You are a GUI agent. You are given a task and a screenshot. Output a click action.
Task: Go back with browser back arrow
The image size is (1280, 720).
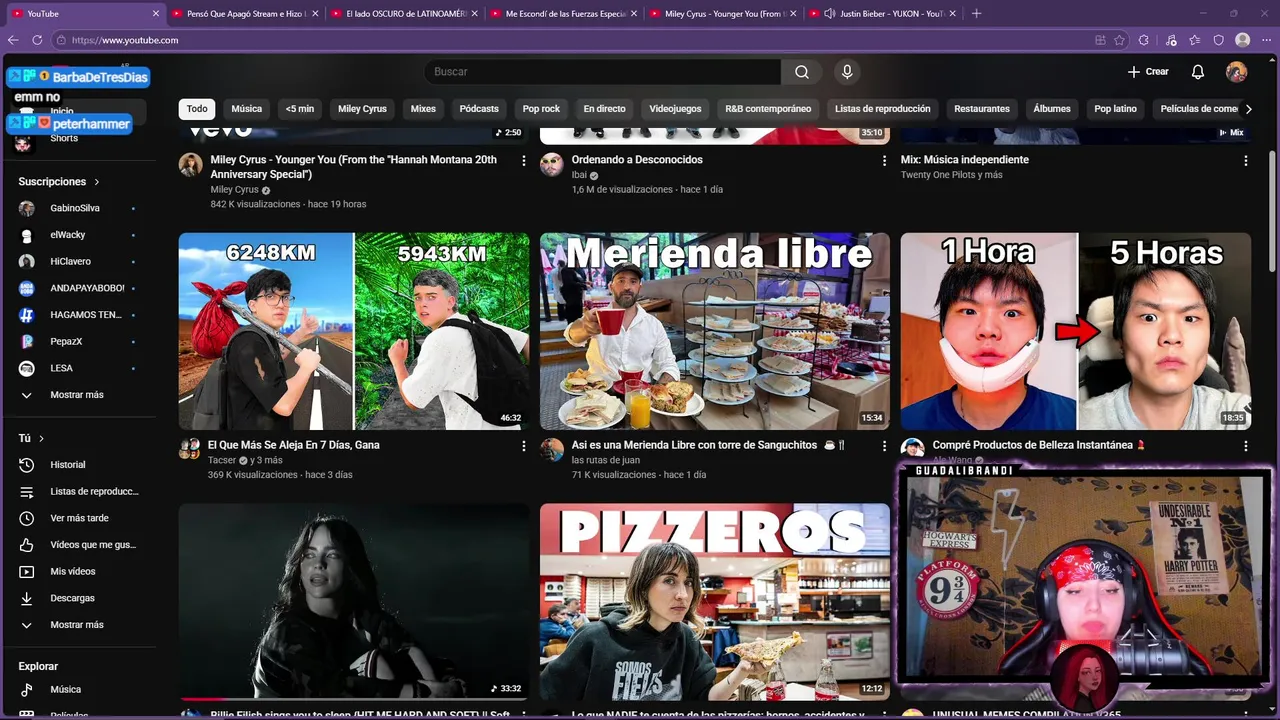pyautogui.click(x=13, y=40)
